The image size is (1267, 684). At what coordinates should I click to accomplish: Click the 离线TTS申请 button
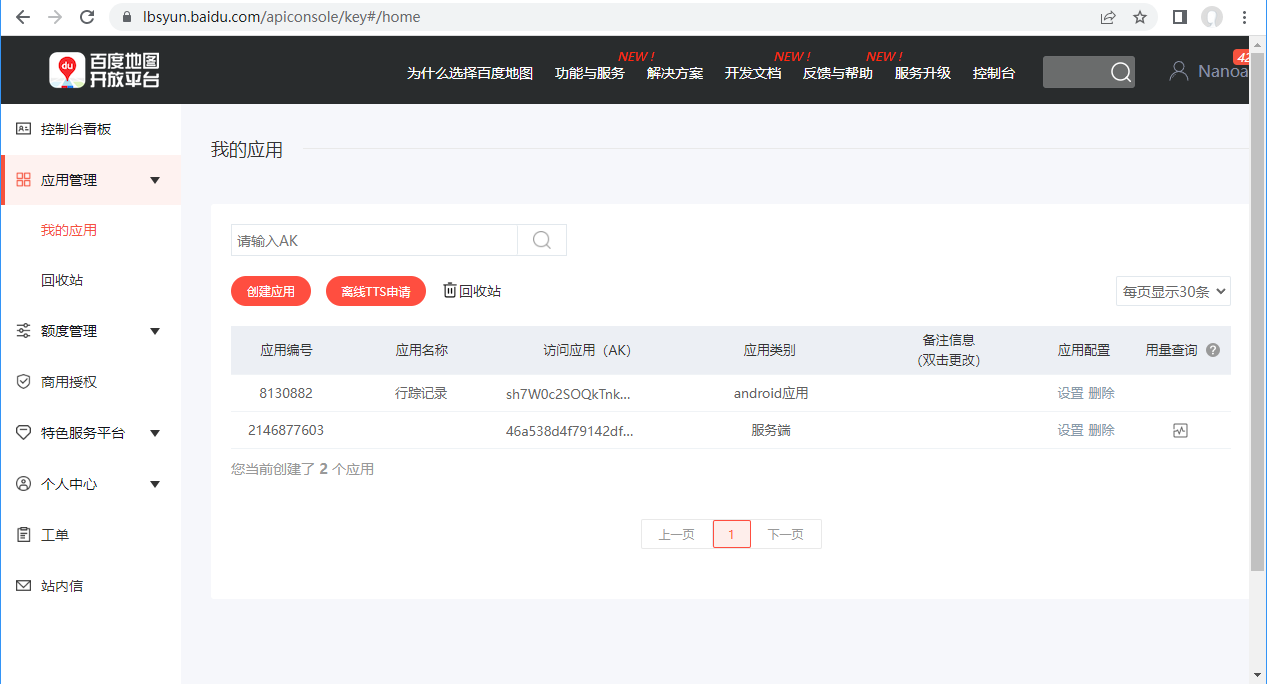tap(376, 291)
